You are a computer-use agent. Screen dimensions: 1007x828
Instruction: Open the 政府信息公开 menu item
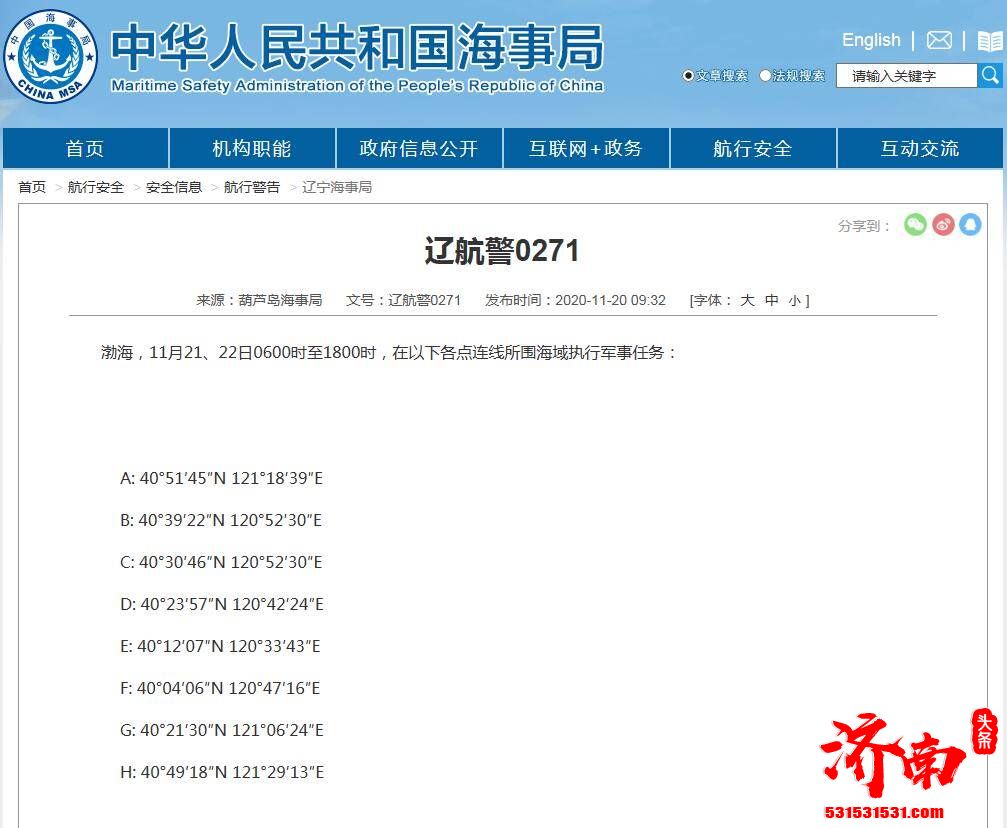[419, 148]
